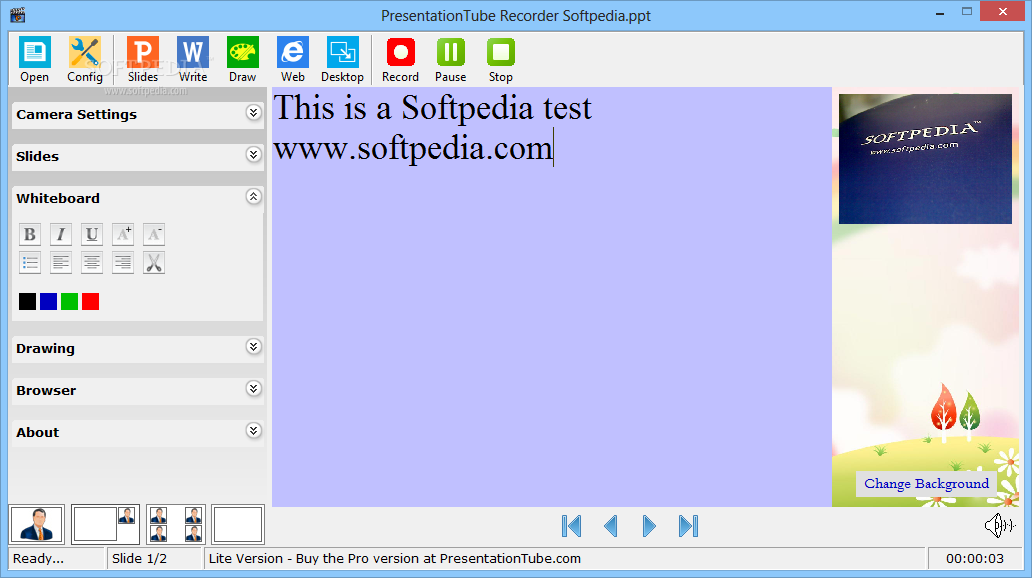Image resolution: width=1032 pixels, height=578 pixels.
Task: Pick the black text color
Action: [x=28, y=302]
